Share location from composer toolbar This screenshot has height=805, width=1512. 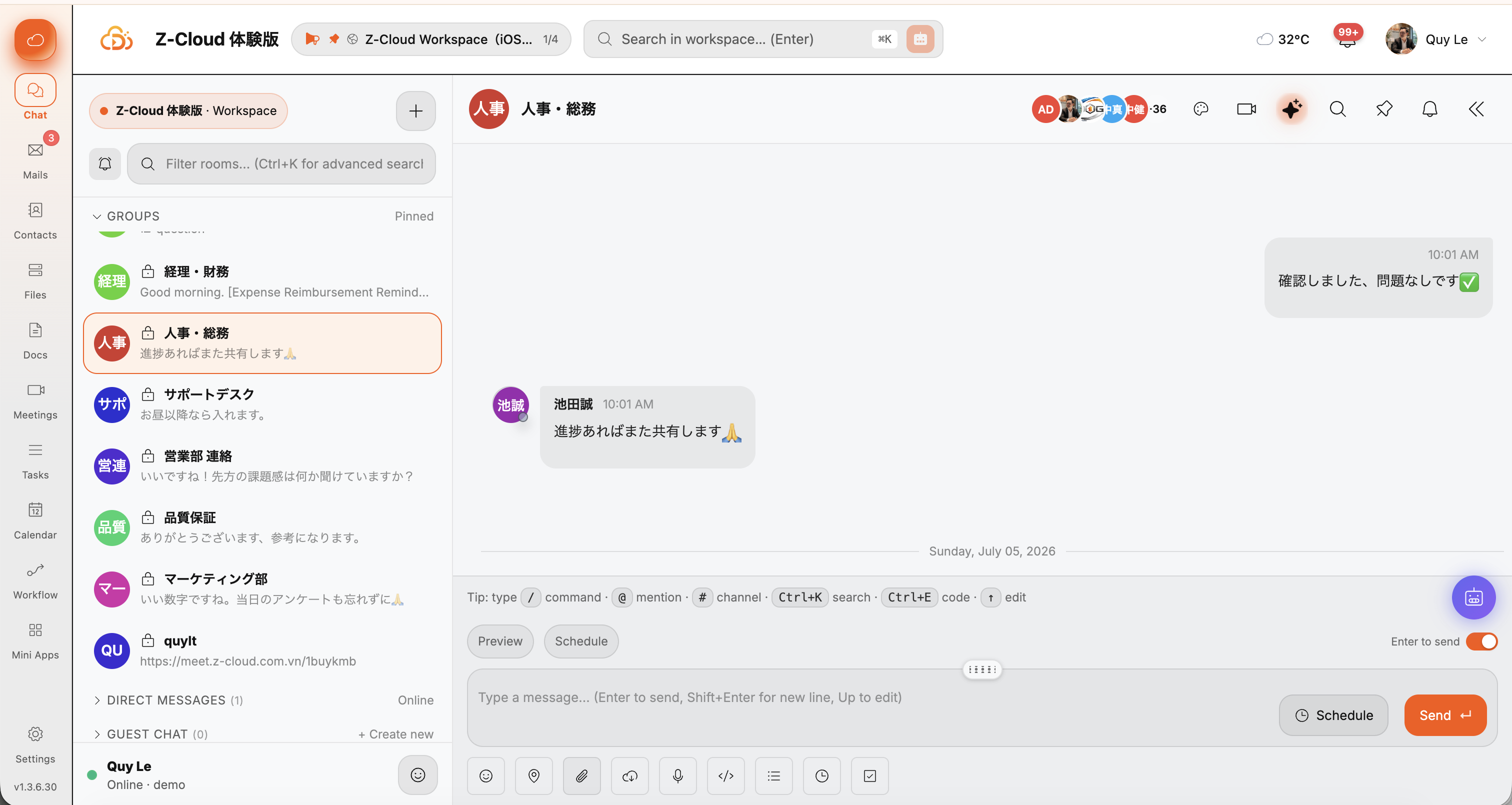[534, 776]
